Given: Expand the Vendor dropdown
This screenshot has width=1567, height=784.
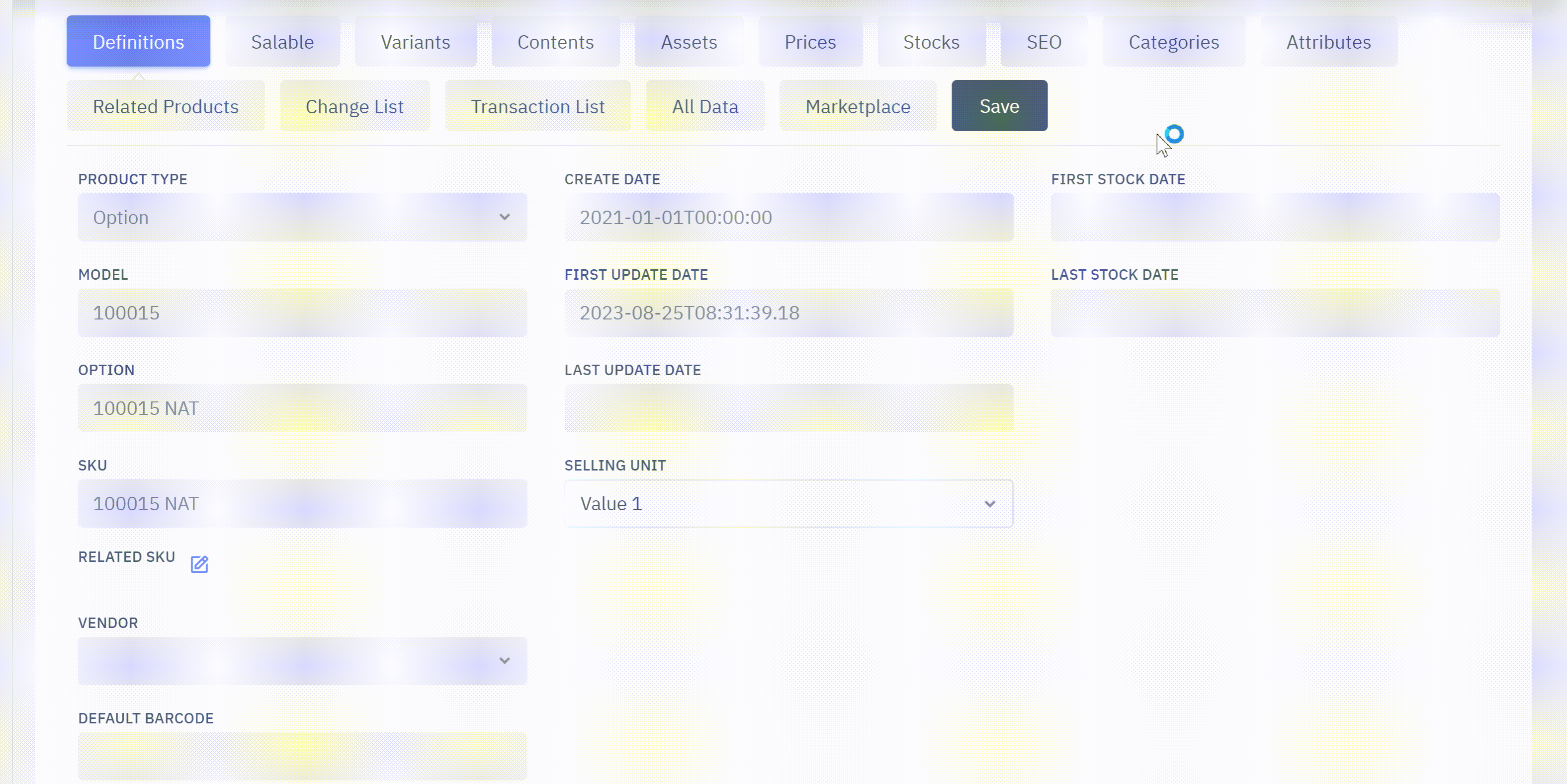Looking at the screenshot, I should click(302, 661).
